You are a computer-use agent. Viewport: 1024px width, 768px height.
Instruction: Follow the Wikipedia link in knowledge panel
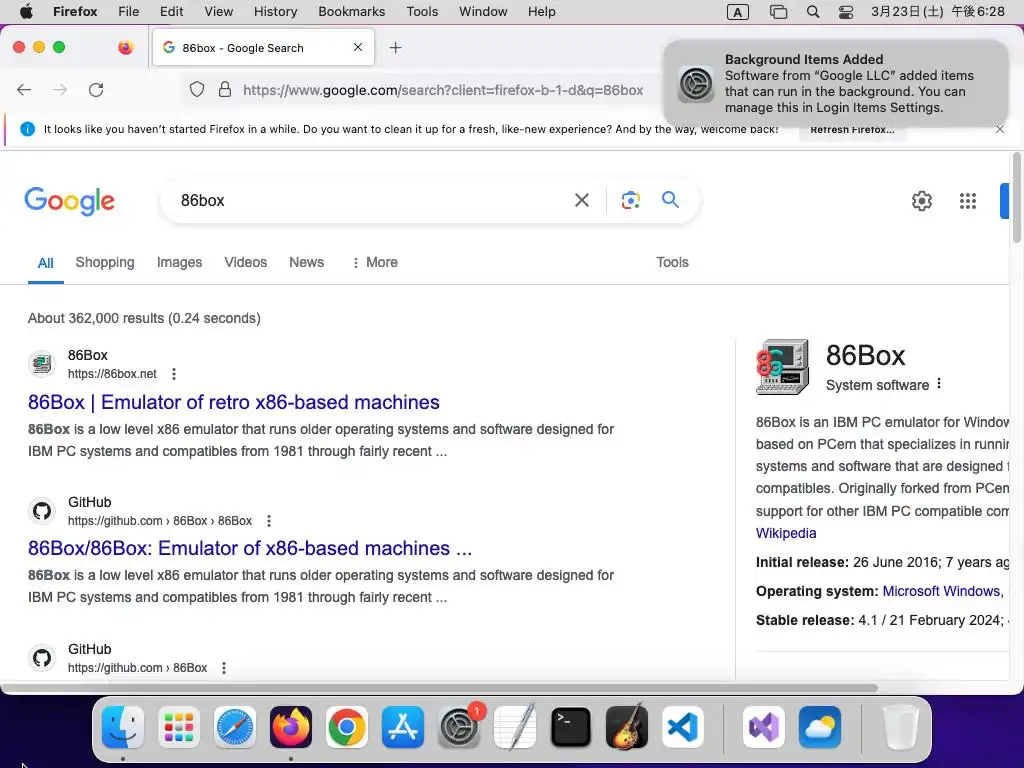click(x=786, y=534)
